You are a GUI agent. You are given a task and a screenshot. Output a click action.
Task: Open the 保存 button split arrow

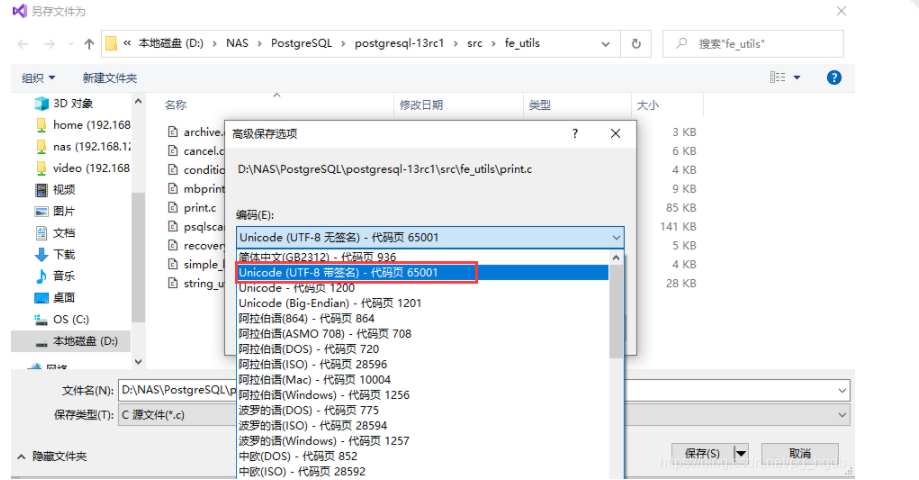pyautogui.click(x=741, y=453)
